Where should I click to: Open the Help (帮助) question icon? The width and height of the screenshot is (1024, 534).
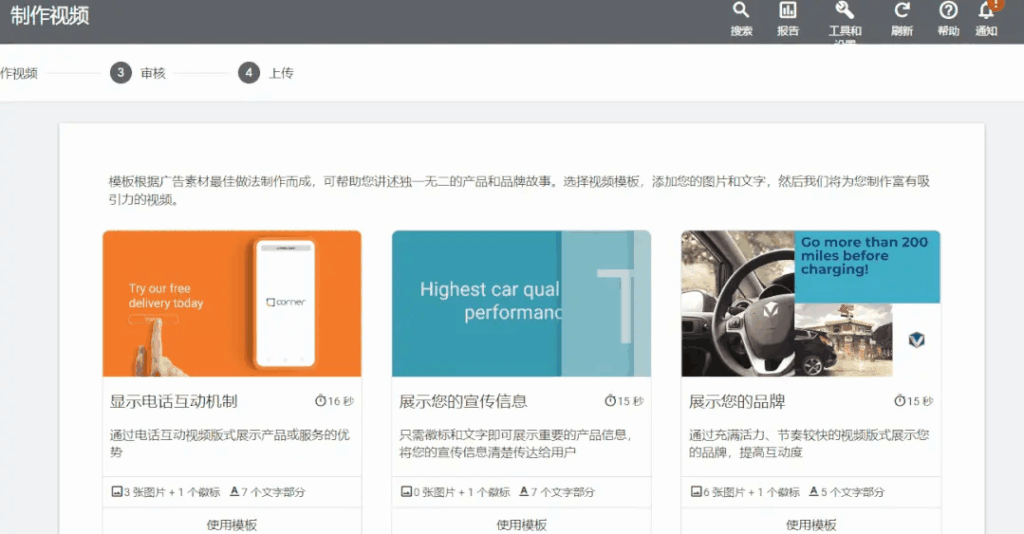click(x=948, y=11)
